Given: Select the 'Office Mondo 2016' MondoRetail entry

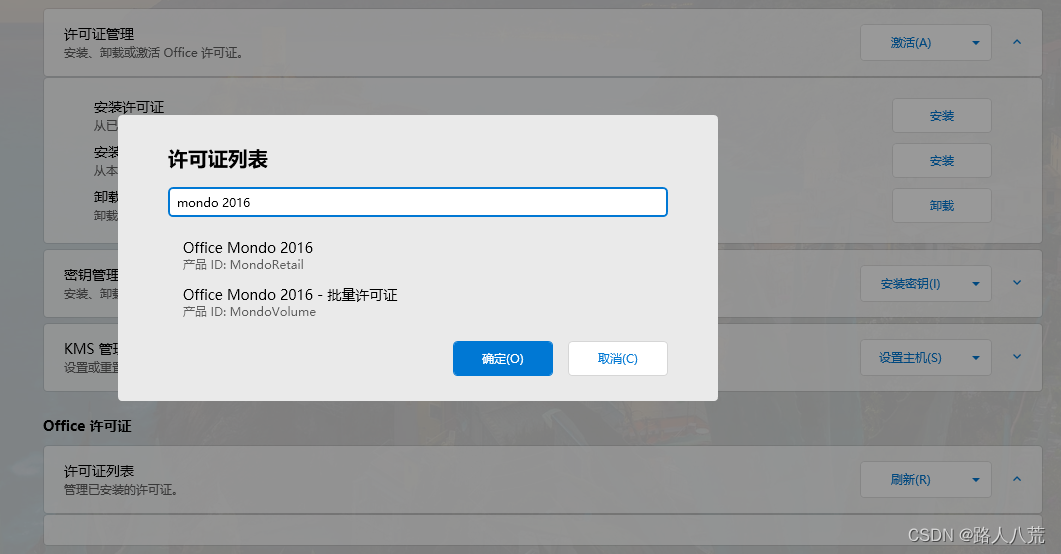Looking at the screenshot, I should (417, 256).
